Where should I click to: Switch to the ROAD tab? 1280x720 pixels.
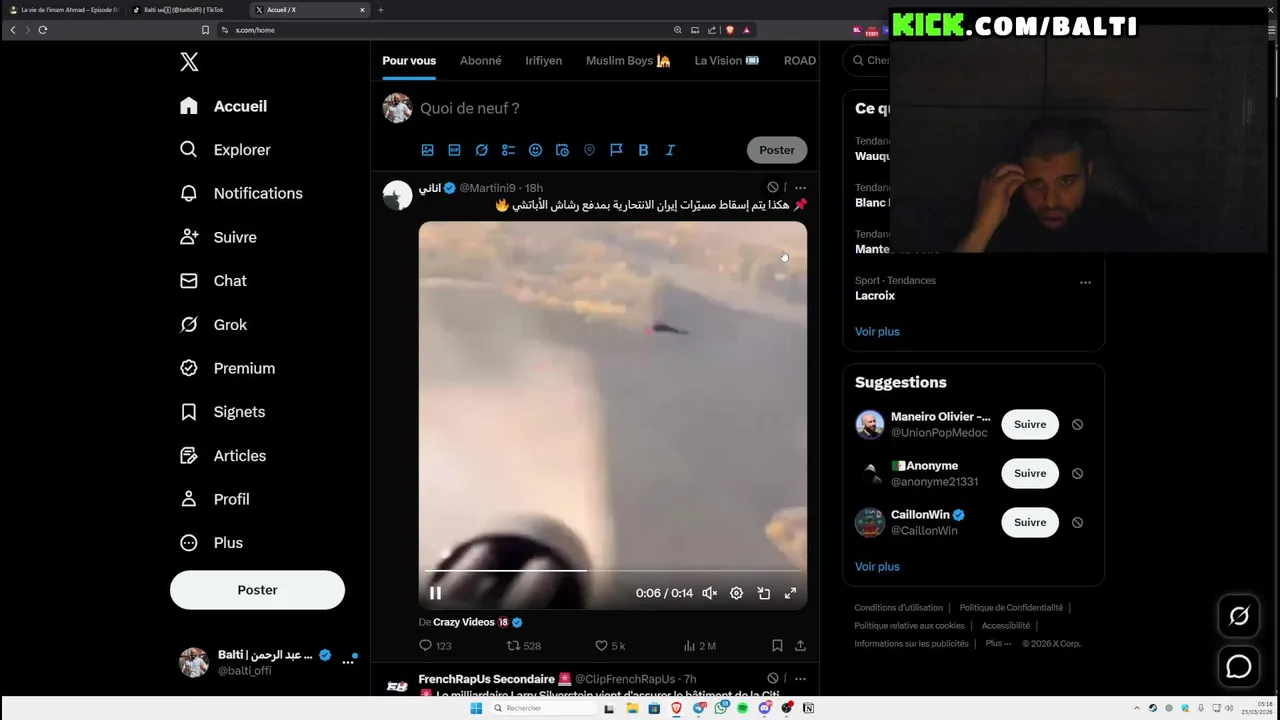(799, 60)
